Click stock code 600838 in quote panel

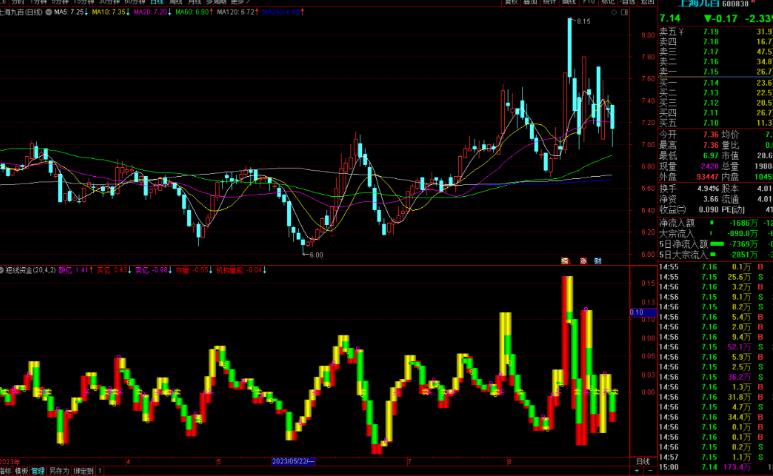[x=736, y=4]
